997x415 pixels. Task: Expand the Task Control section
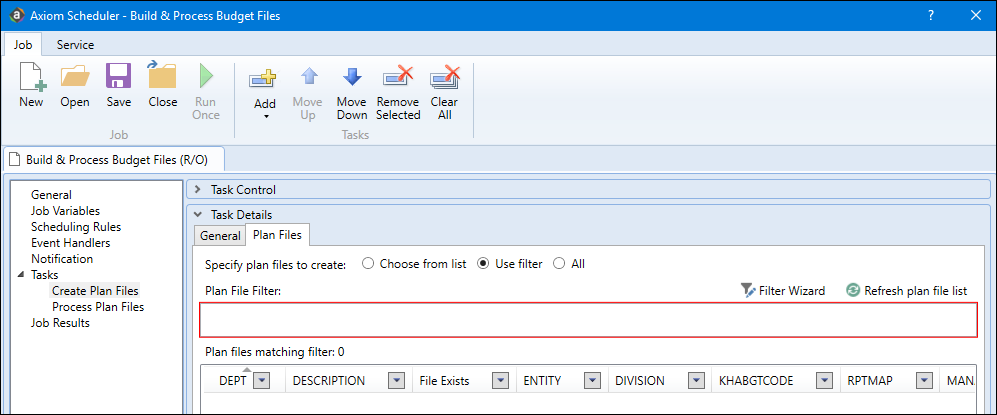tap(197, 189)
